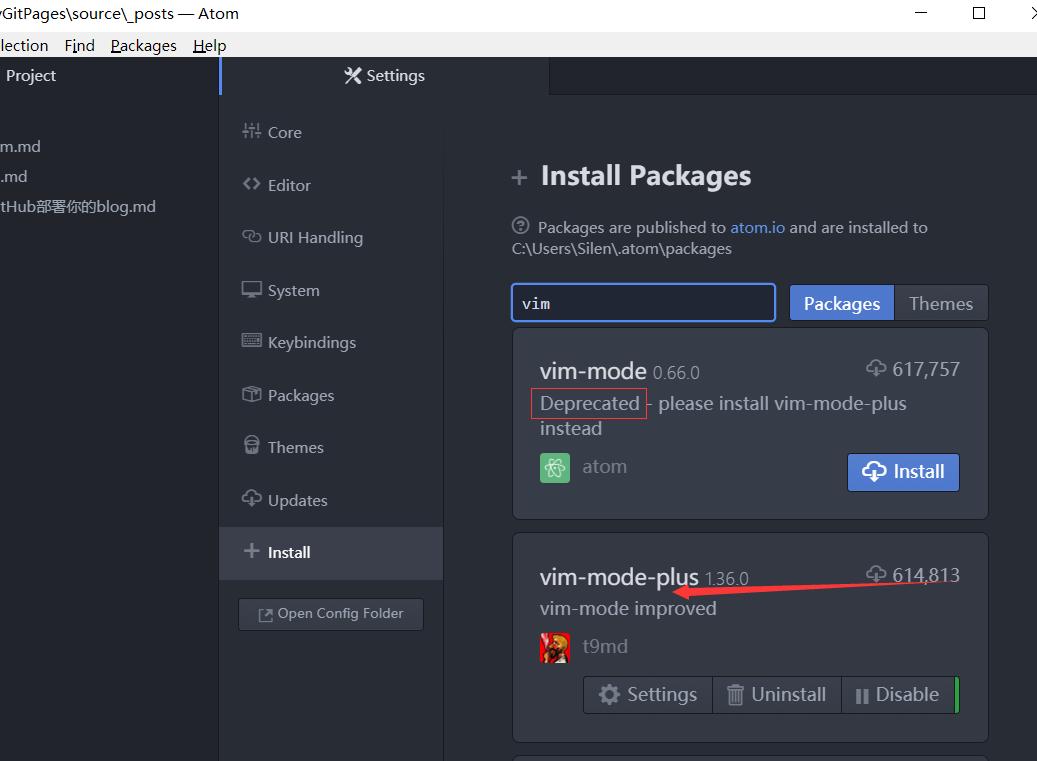Viewport: 1037px width, 761px height.
Task: Uninstall the vim-mode-plus package
Action: (x=776, y=695)
